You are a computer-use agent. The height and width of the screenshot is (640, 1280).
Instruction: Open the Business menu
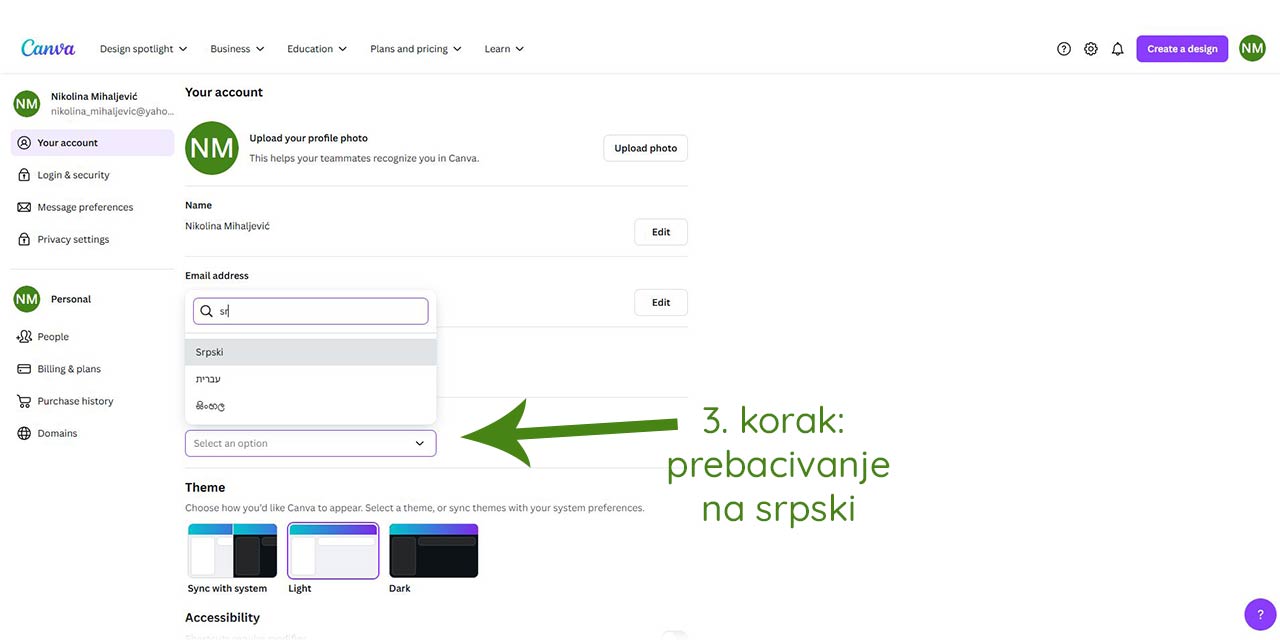pos(230,48)
